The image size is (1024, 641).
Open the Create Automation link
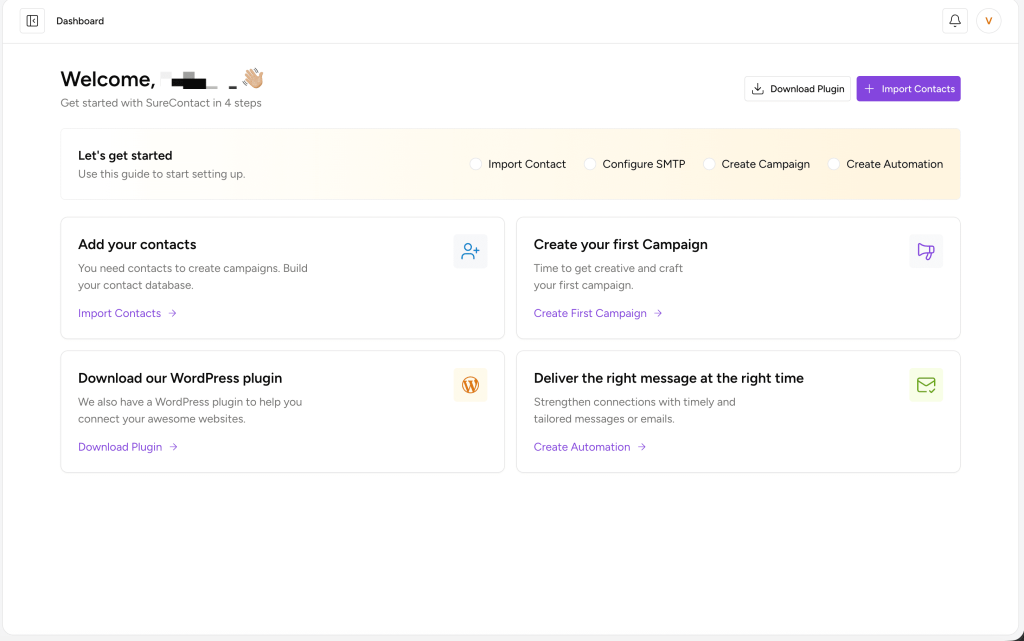click(x=582, y=447)
